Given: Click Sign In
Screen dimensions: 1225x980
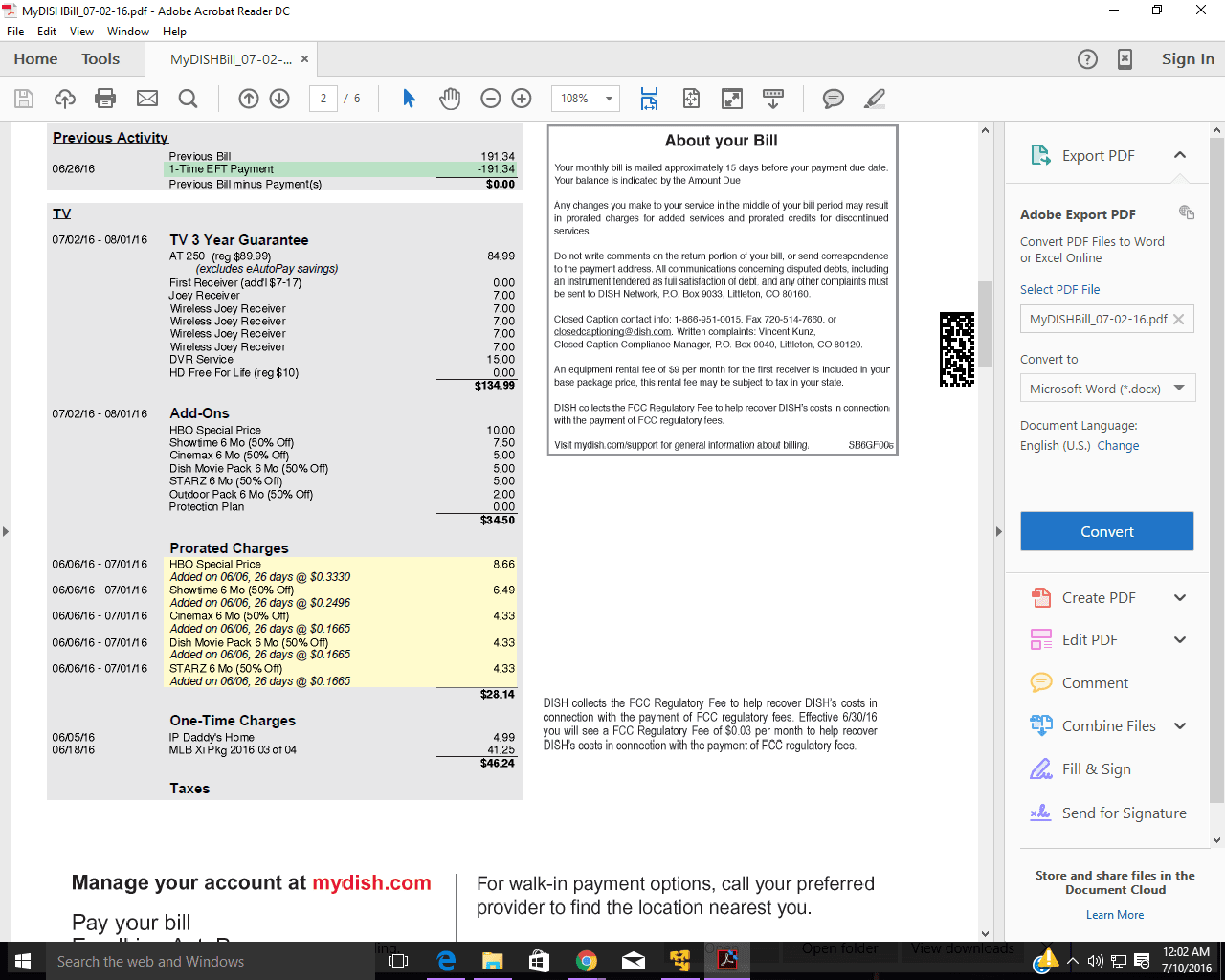Looking at the screenshot, I should [x=1188, y=59].
